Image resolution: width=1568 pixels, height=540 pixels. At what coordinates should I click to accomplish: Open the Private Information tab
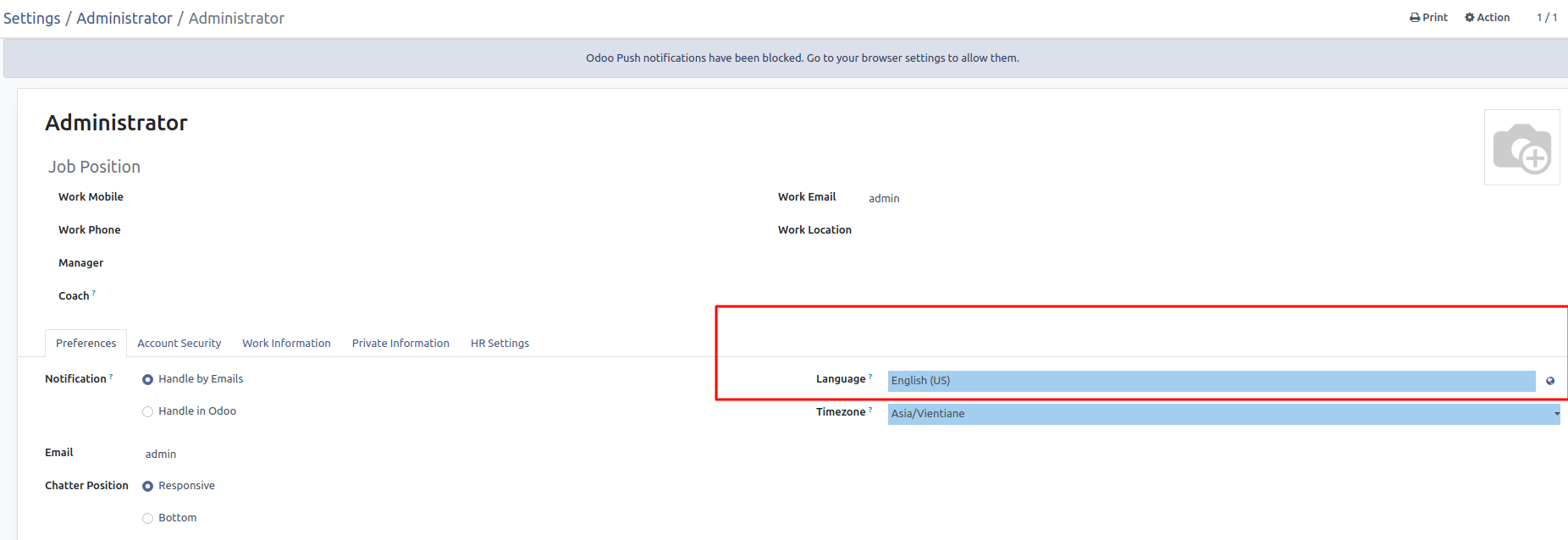point(400,344)
